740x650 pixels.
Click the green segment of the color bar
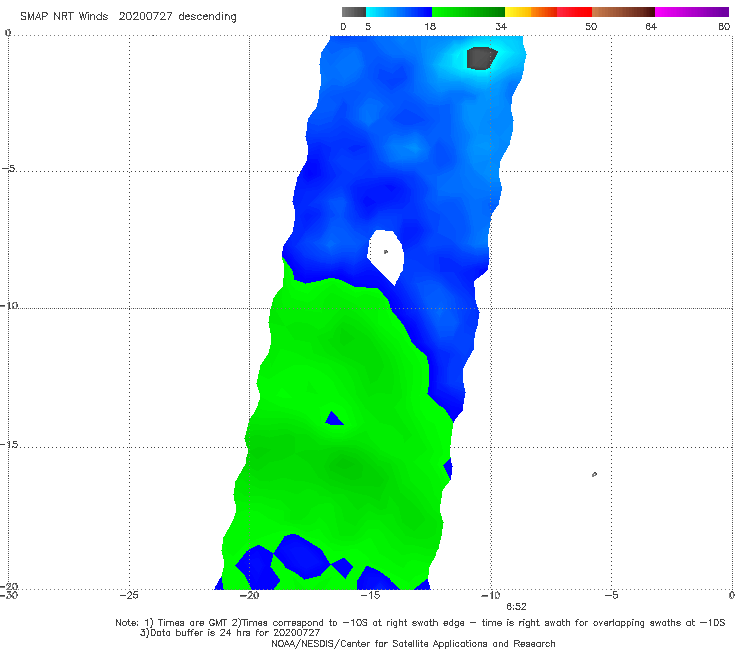[x=468, y=12]
